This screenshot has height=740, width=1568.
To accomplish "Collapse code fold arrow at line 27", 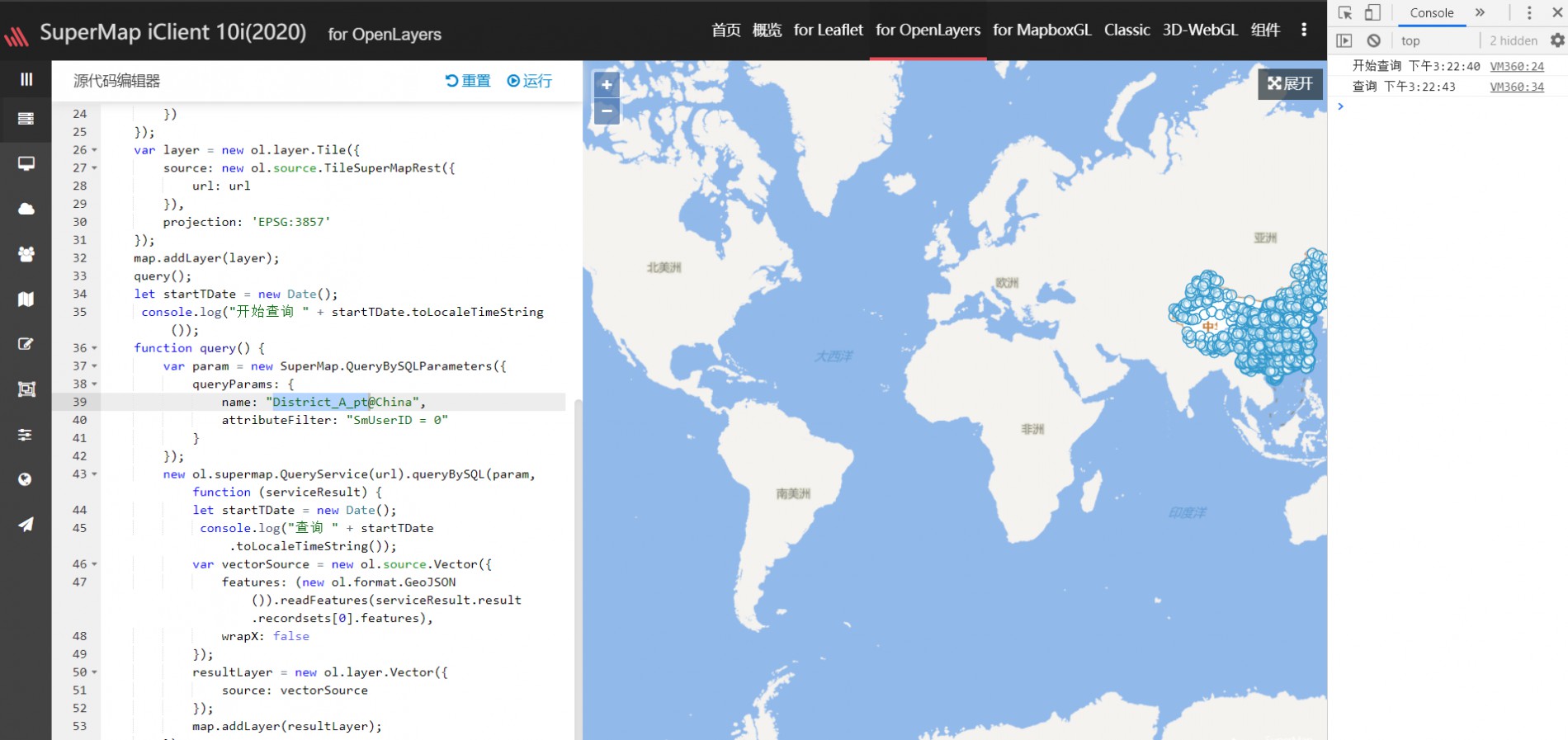I will [94, 168].
